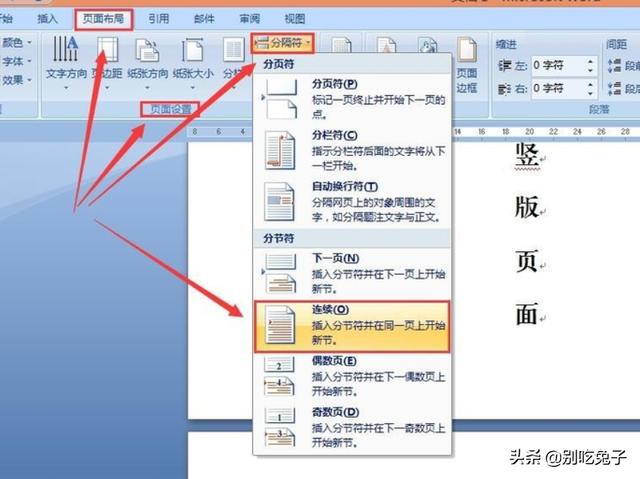Click the character 面 in document

pos(527,314)
